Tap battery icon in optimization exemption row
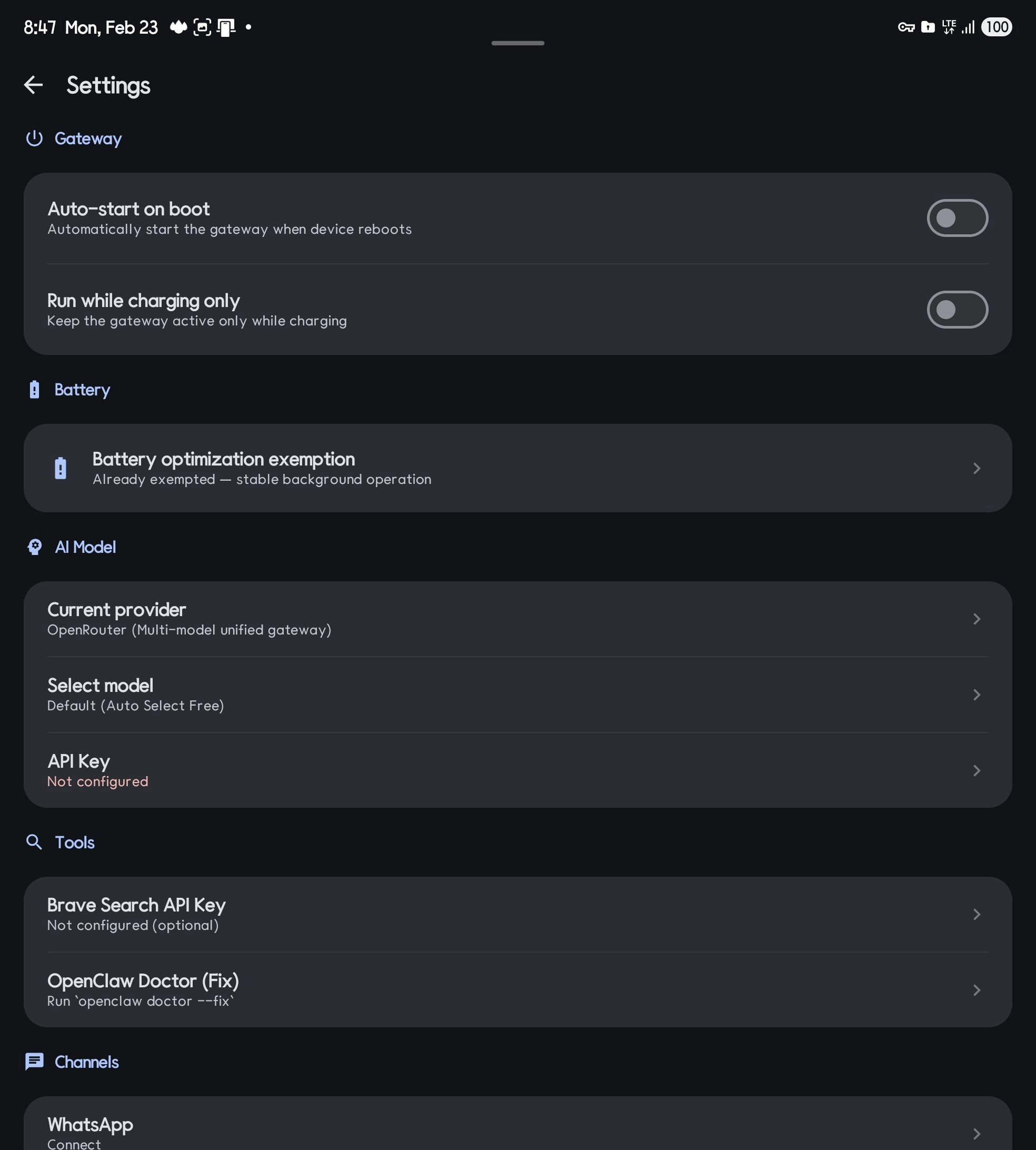The height and width of the screenshot is (1150, 1036). coord(61,468)
